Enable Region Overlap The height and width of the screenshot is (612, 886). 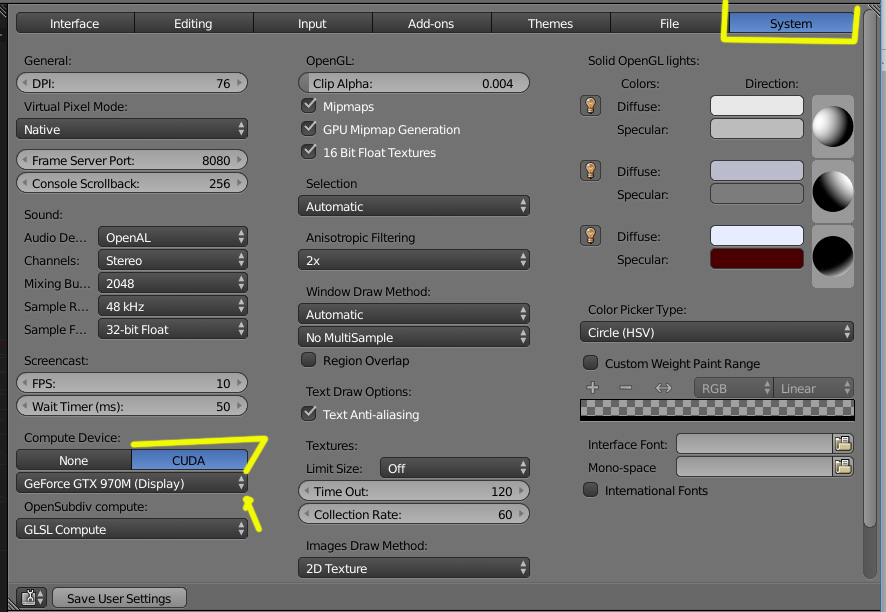tap(309, 359)
